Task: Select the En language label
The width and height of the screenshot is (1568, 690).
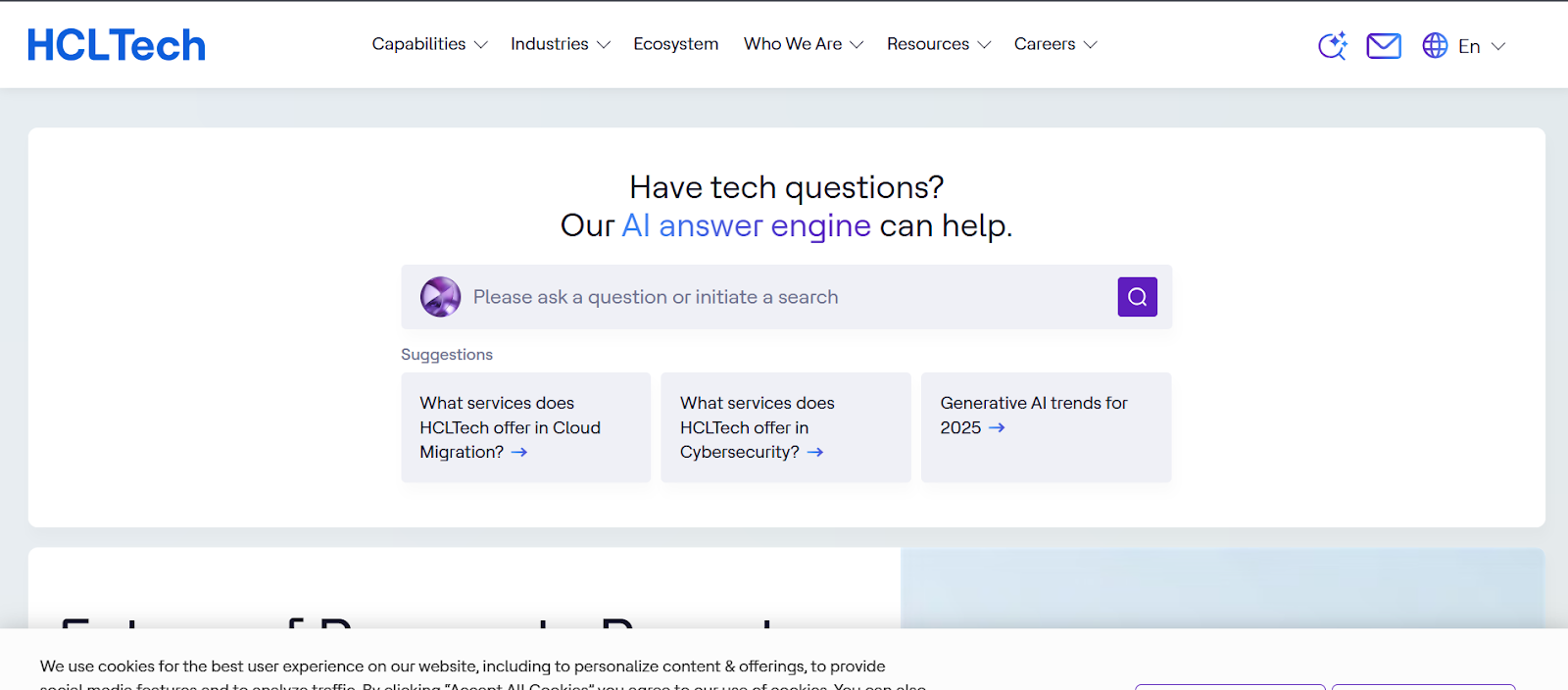Action: coord(1469,46)
